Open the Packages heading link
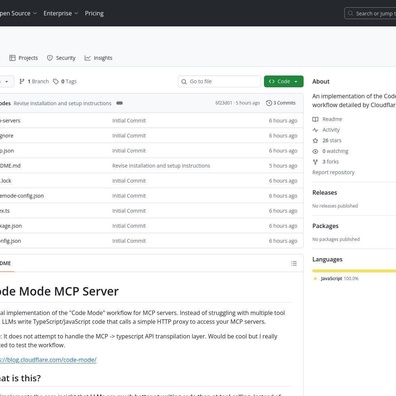 [325, 226]
